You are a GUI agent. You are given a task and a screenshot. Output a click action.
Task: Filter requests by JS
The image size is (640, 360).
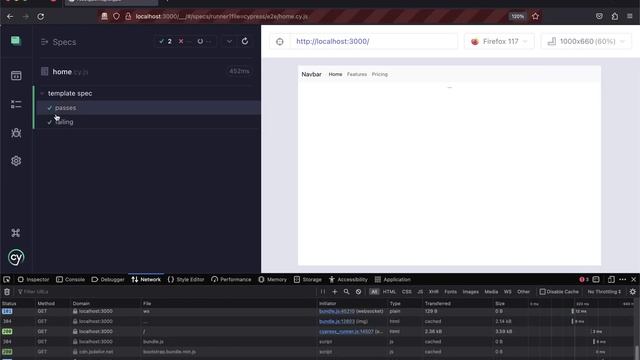(x=420, y=292)
